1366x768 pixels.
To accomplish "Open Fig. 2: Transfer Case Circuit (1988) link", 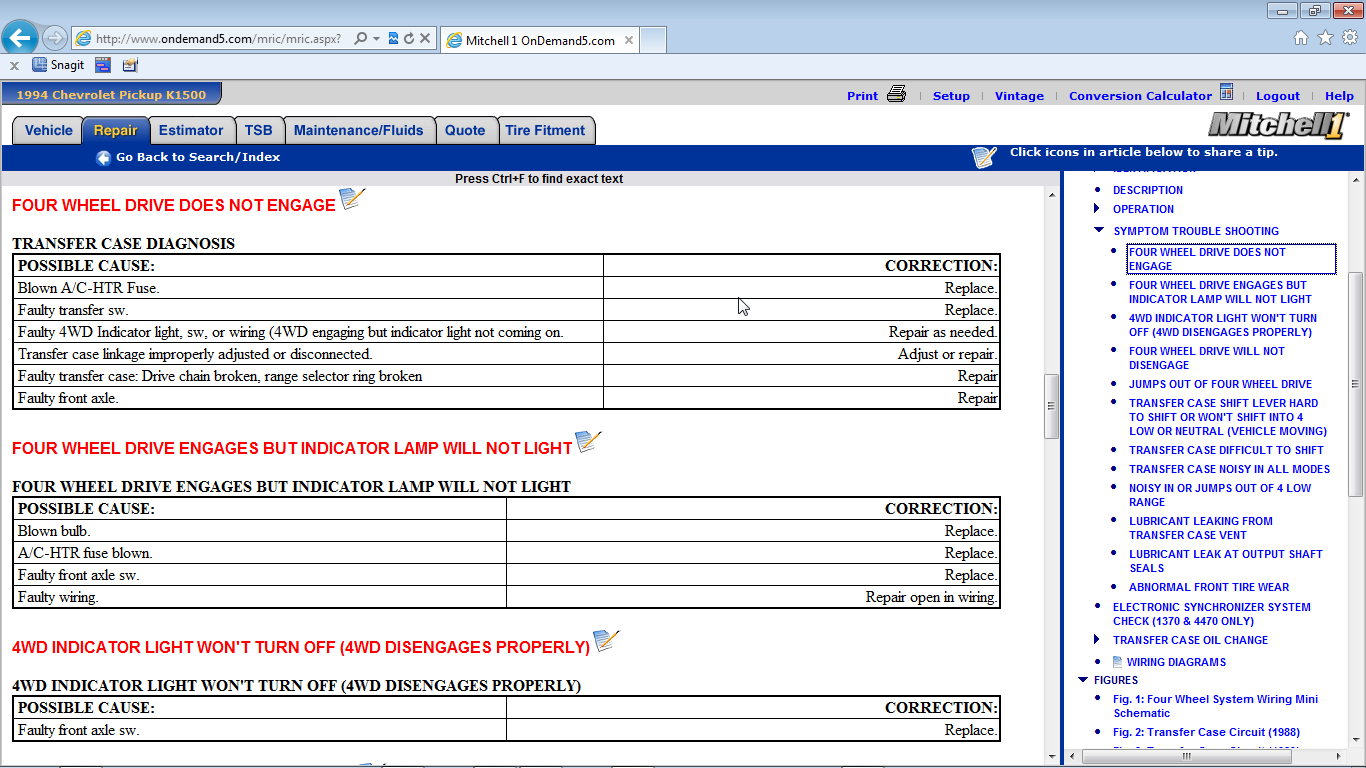I will 1206,732.
